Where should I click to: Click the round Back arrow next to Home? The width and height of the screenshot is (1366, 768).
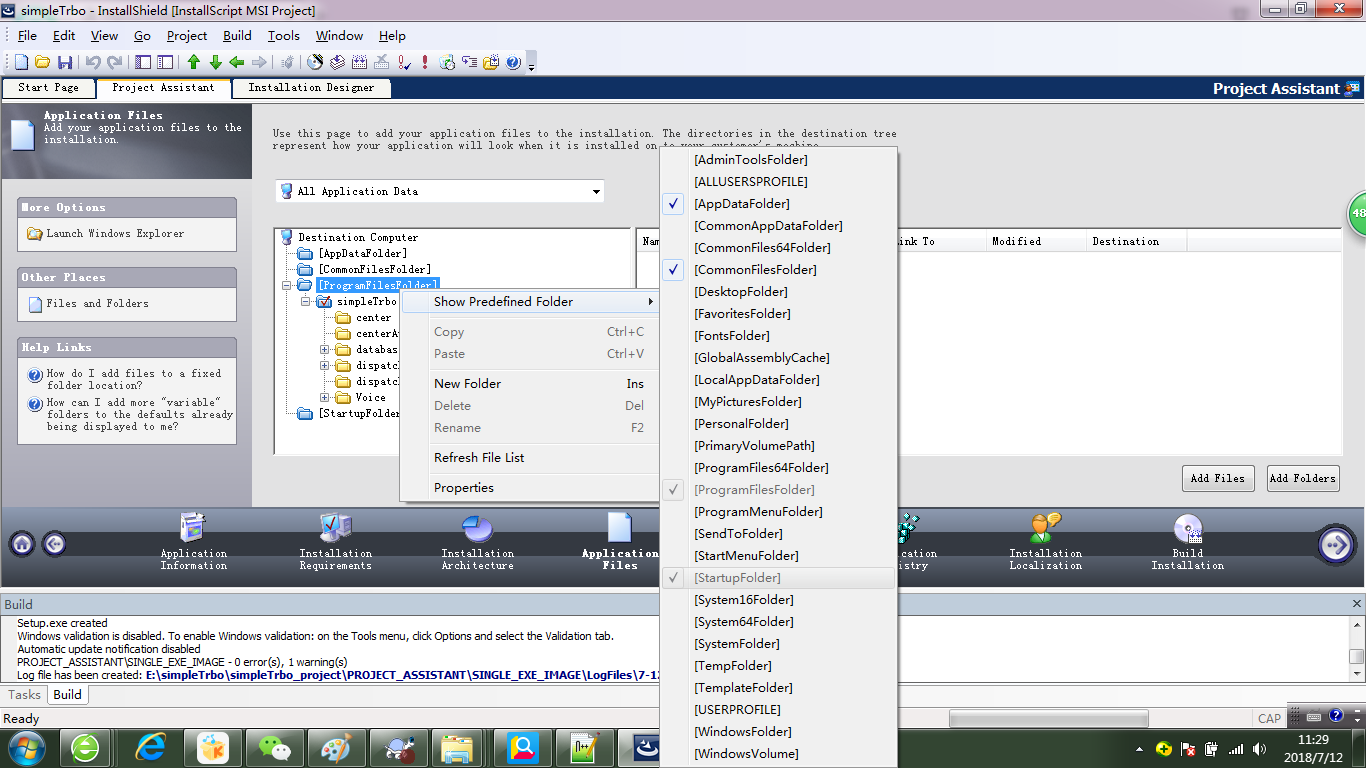pyautogui.click(x=54, y=544)
